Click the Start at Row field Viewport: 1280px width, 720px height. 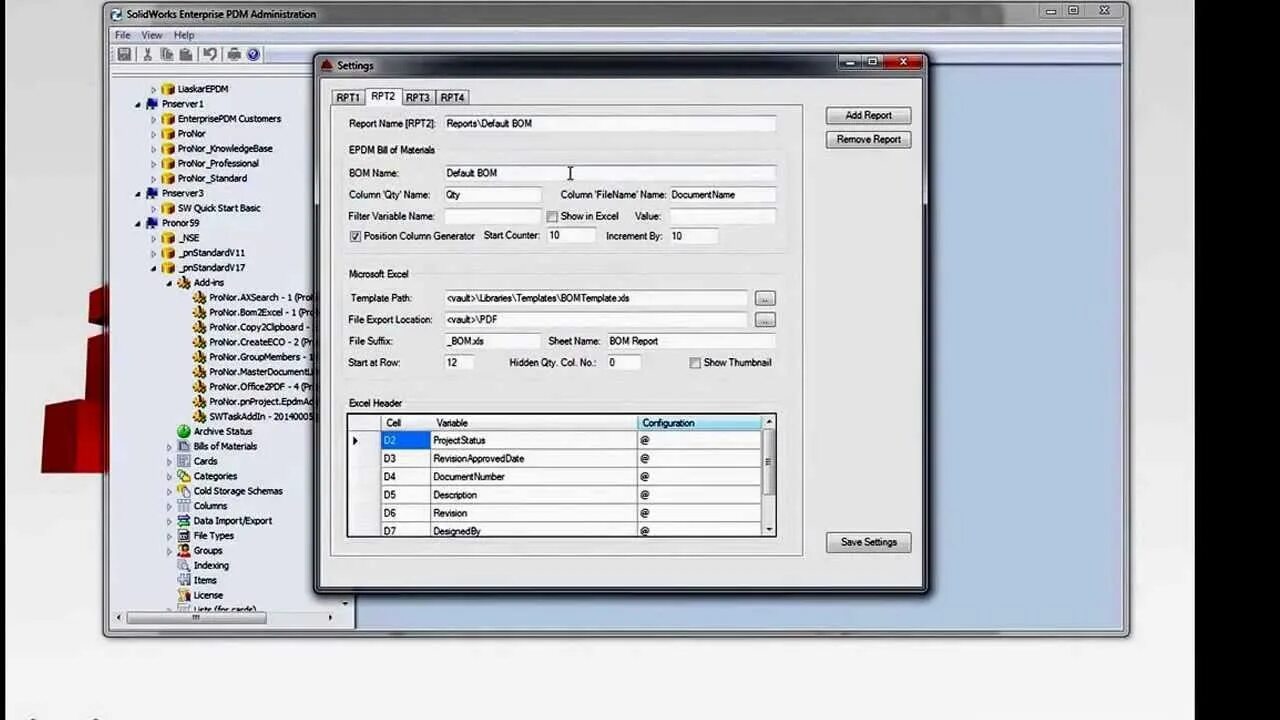[459, 363]
